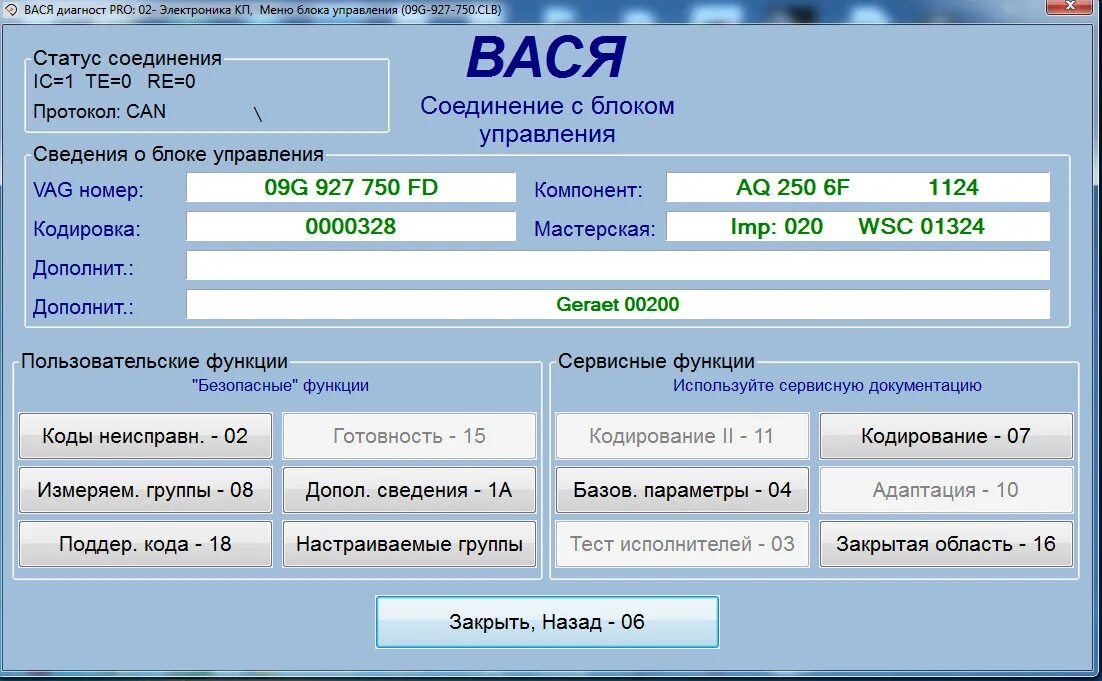1102x681 pixels.
Task: Click the VAG number field '09G 927 750 FD'
Action: [x=351, y=188]
